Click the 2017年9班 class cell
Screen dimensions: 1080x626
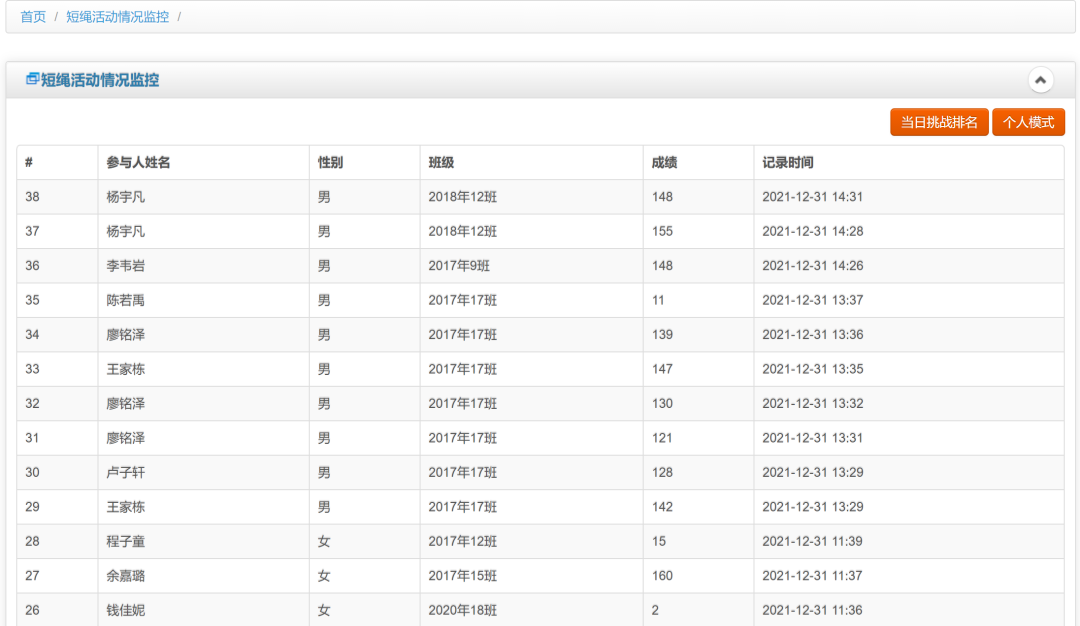coord(459,266)
